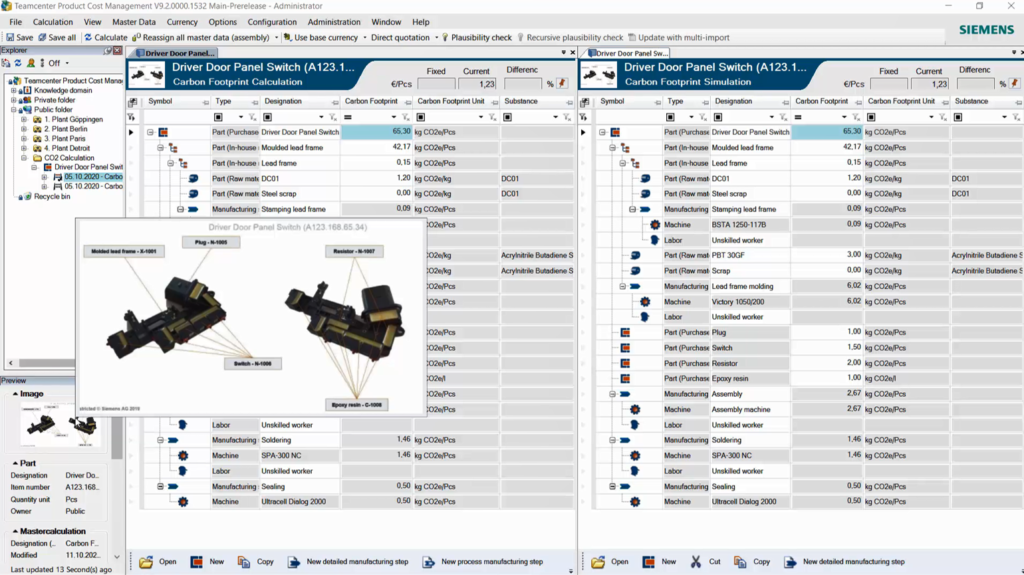Image resolution: width=1024 pixels, height=575 pixels.
Task: Click the filter icon at left of left pane filter row
Action: click(131, 118)
